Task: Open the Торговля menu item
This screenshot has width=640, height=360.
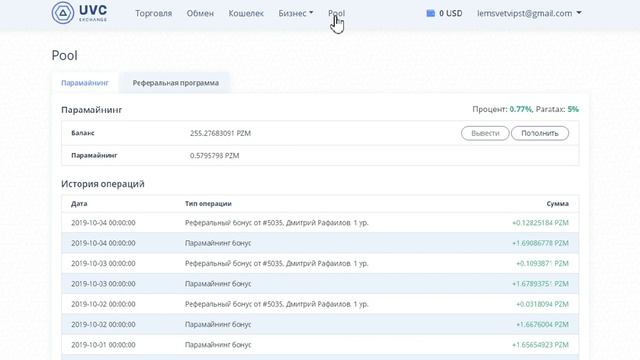Action: click(x=153, y=13)
